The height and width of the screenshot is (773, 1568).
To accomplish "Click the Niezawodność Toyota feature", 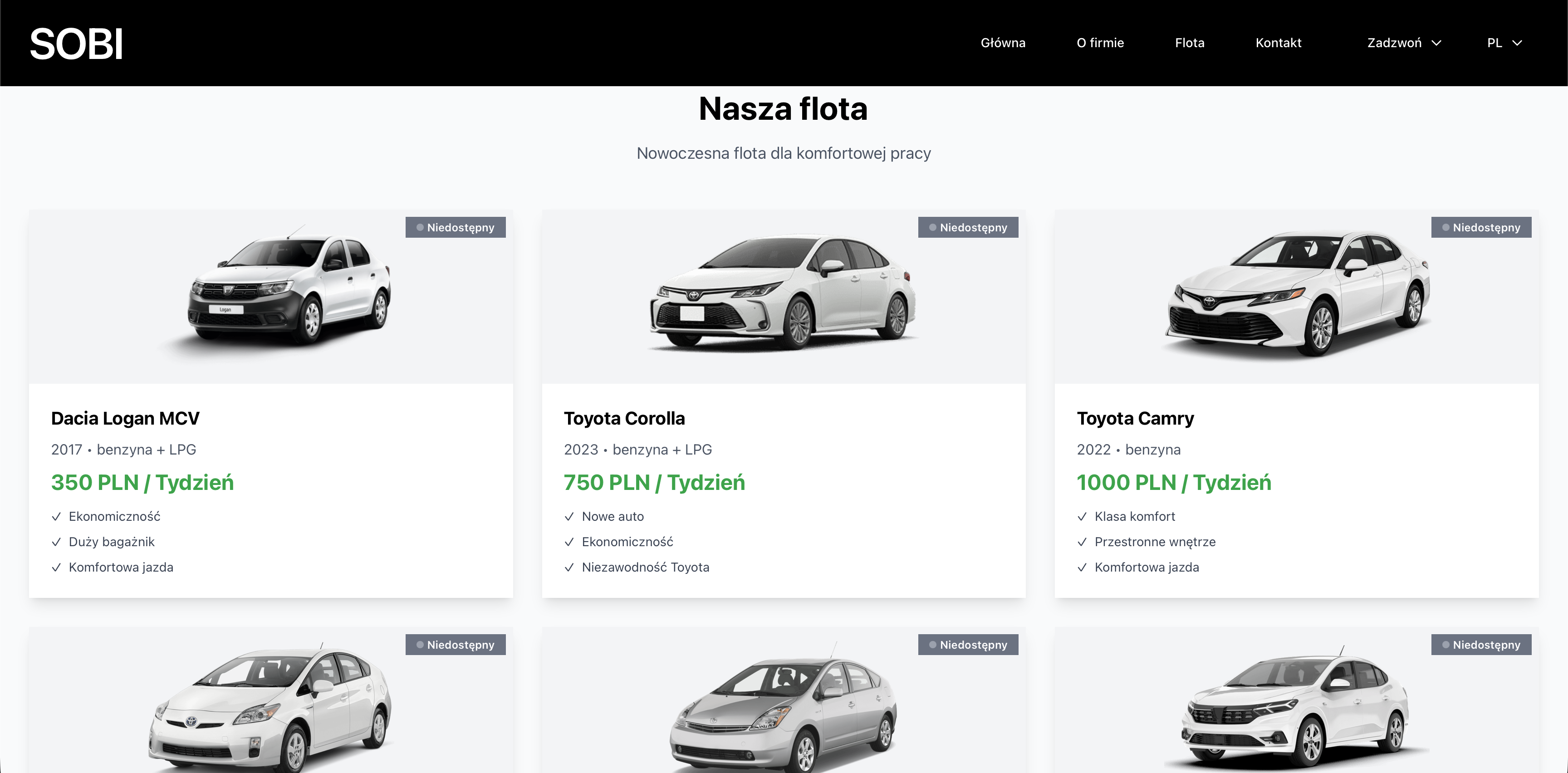I will [x=645, y=567].
